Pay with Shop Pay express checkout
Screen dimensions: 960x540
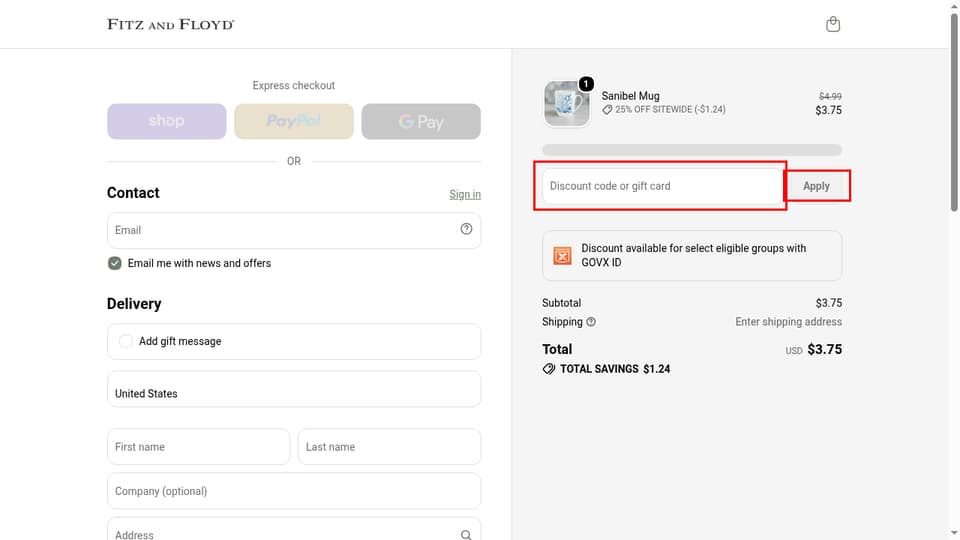click(167, 121)
